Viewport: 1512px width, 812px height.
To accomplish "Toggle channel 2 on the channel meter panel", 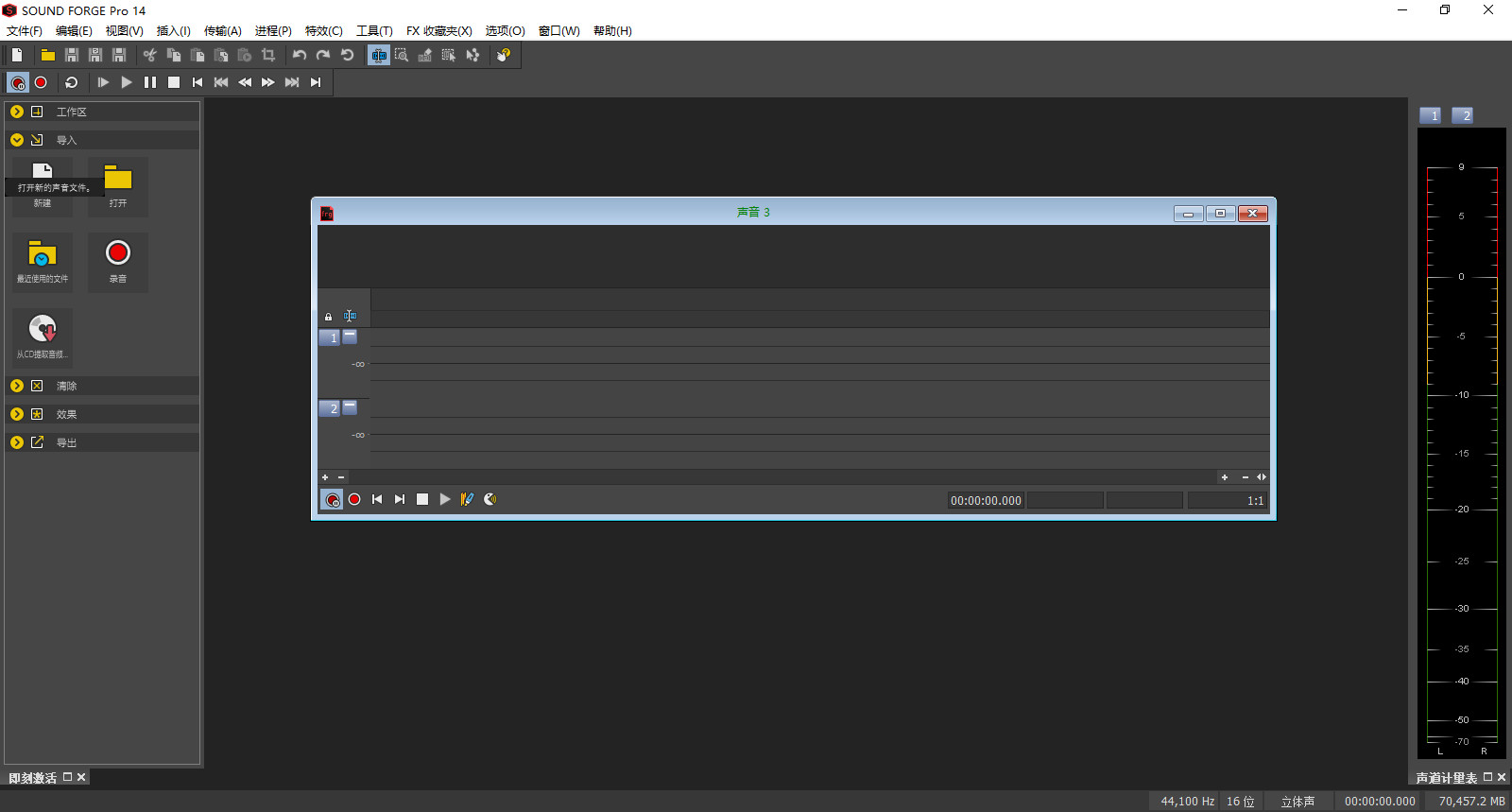I will coord(1463,115).
